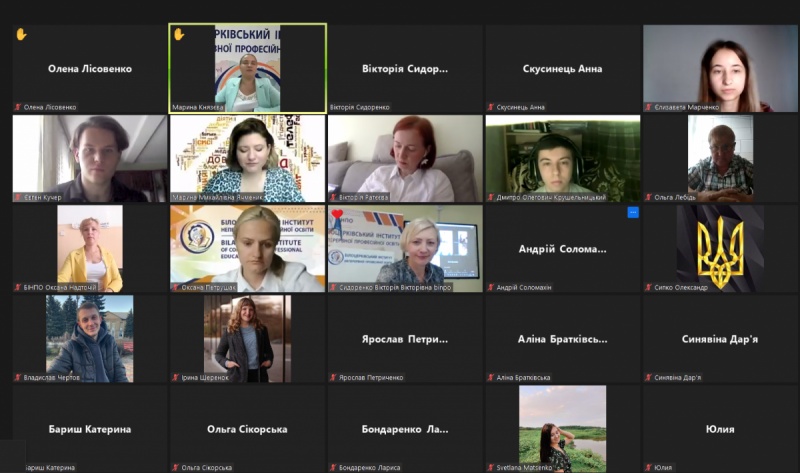Viewport: 800px width, 473px height.
Task: Click muted mic icon beside Скусинець Анна
Action: point(492,107)
